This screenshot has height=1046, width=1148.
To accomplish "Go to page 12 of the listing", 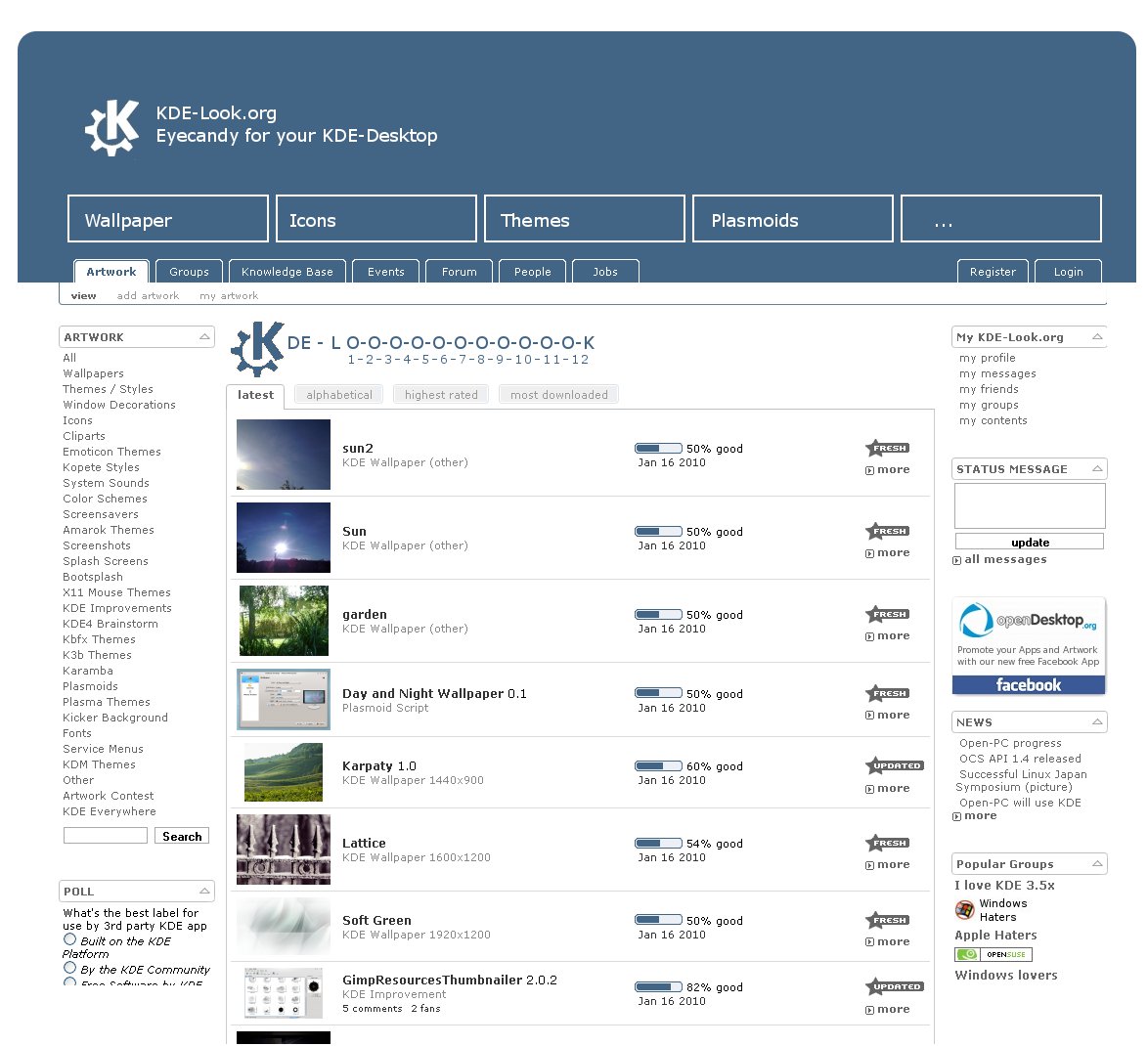I will (581, 360).
